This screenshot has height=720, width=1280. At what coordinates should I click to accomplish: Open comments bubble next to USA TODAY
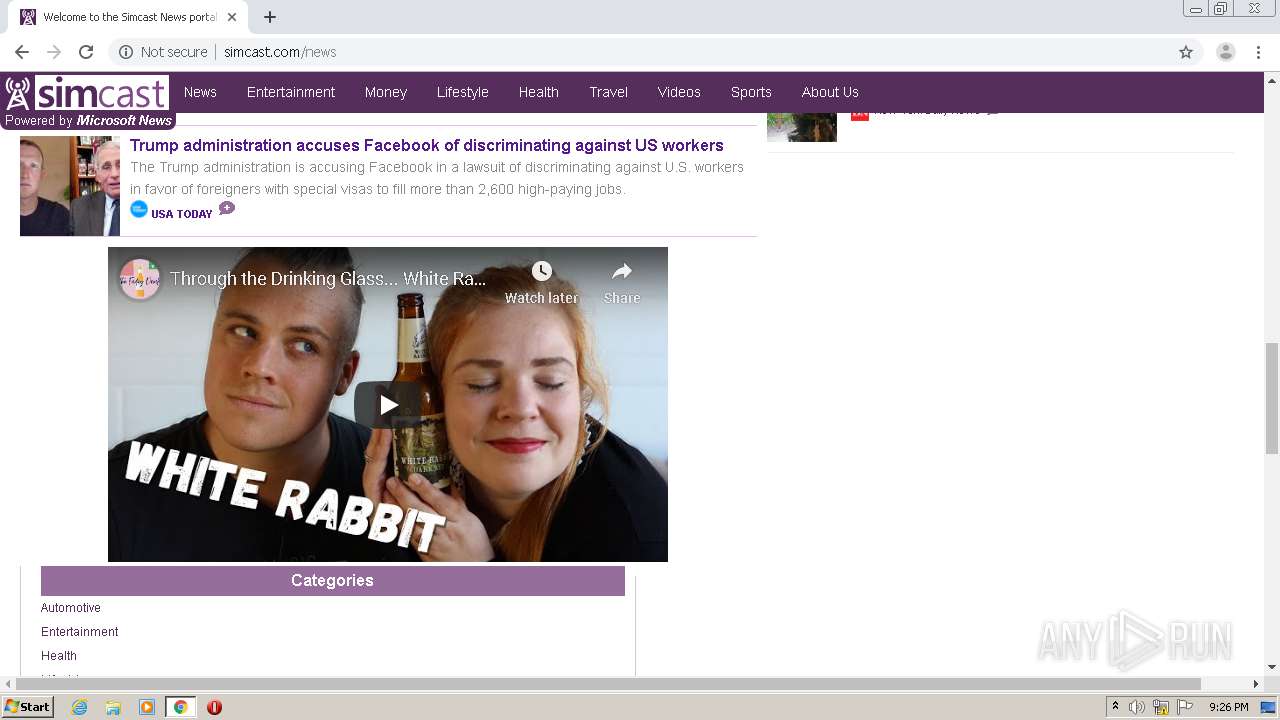[227, 208]
